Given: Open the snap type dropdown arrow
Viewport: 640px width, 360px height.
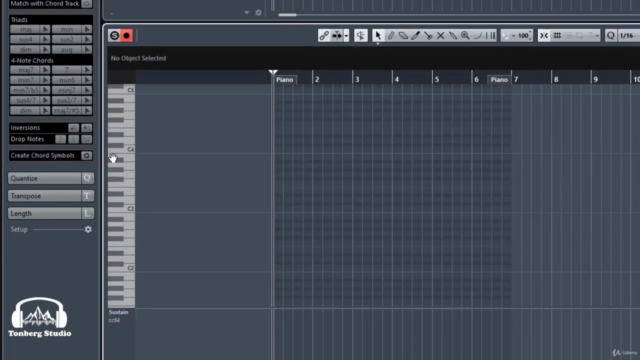Looking at the screenshot, I should coord(597,36).
